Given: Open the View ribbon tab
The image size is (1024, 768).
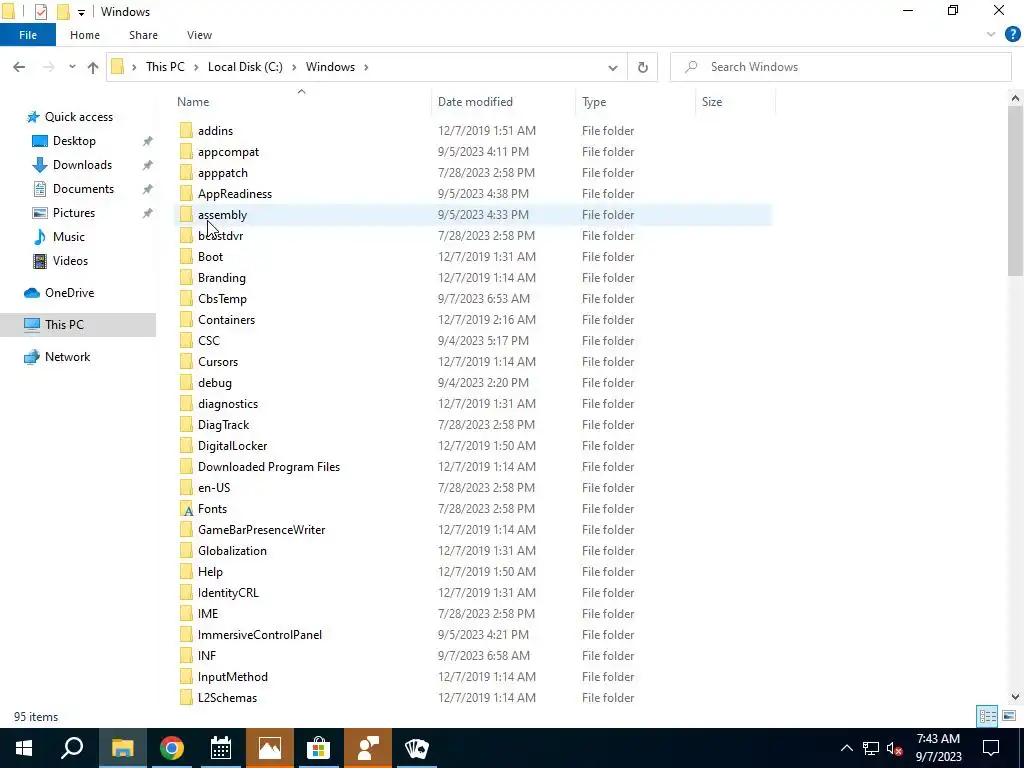Looking at the screenshot, I should (x=199, y=35).
